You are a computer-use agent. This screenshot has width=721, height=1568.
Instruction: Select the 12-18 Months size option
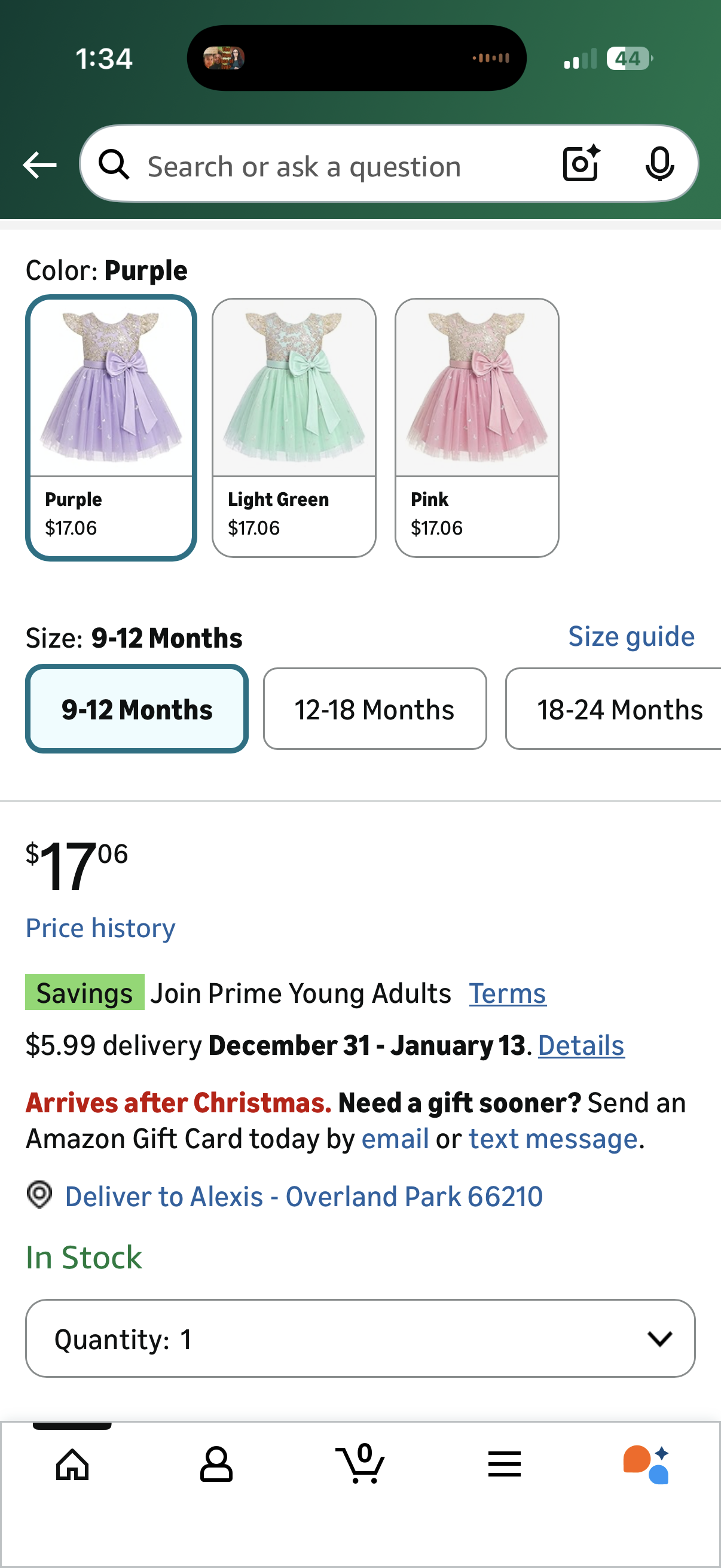pyautogui.click(x=374, y=709)
